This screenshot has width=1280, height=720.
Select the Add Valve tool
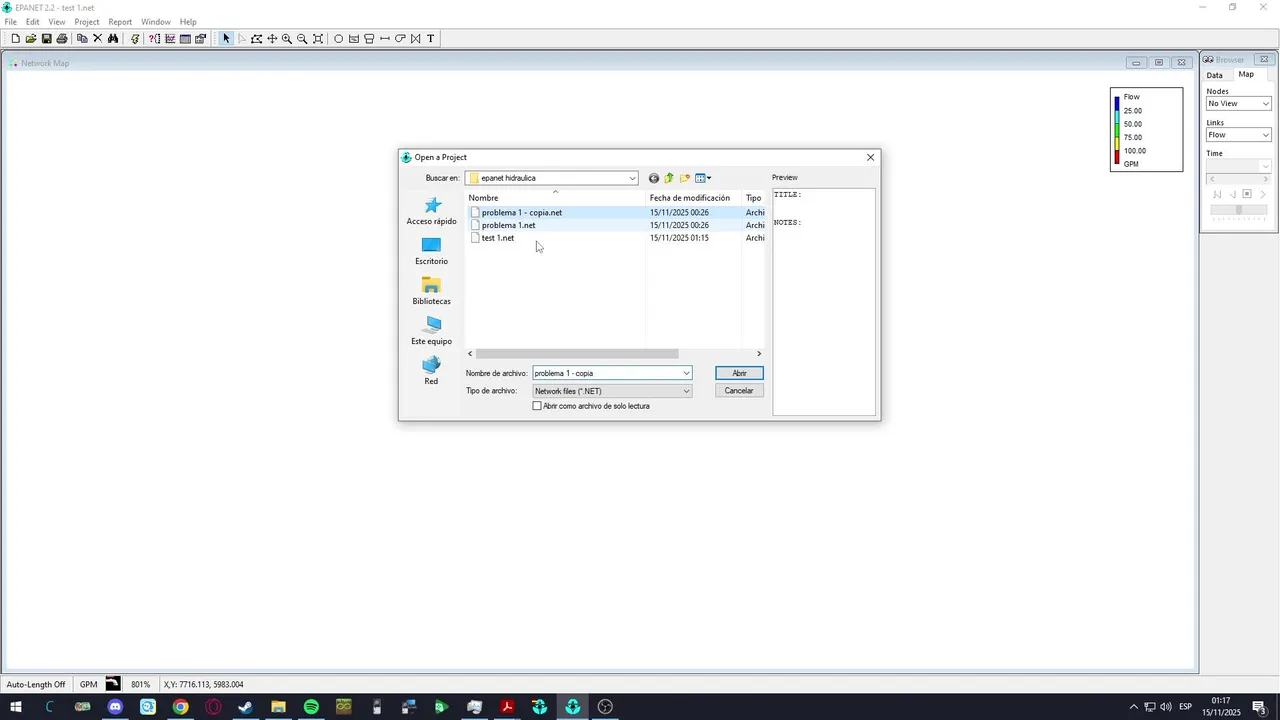point(415,39)
